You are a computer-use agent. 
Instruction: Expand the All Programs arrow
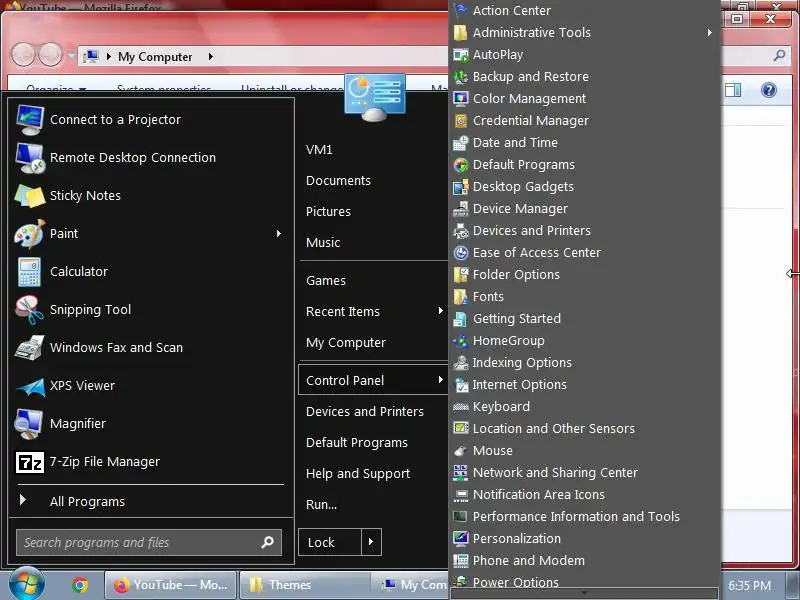(x=22, y=499)
